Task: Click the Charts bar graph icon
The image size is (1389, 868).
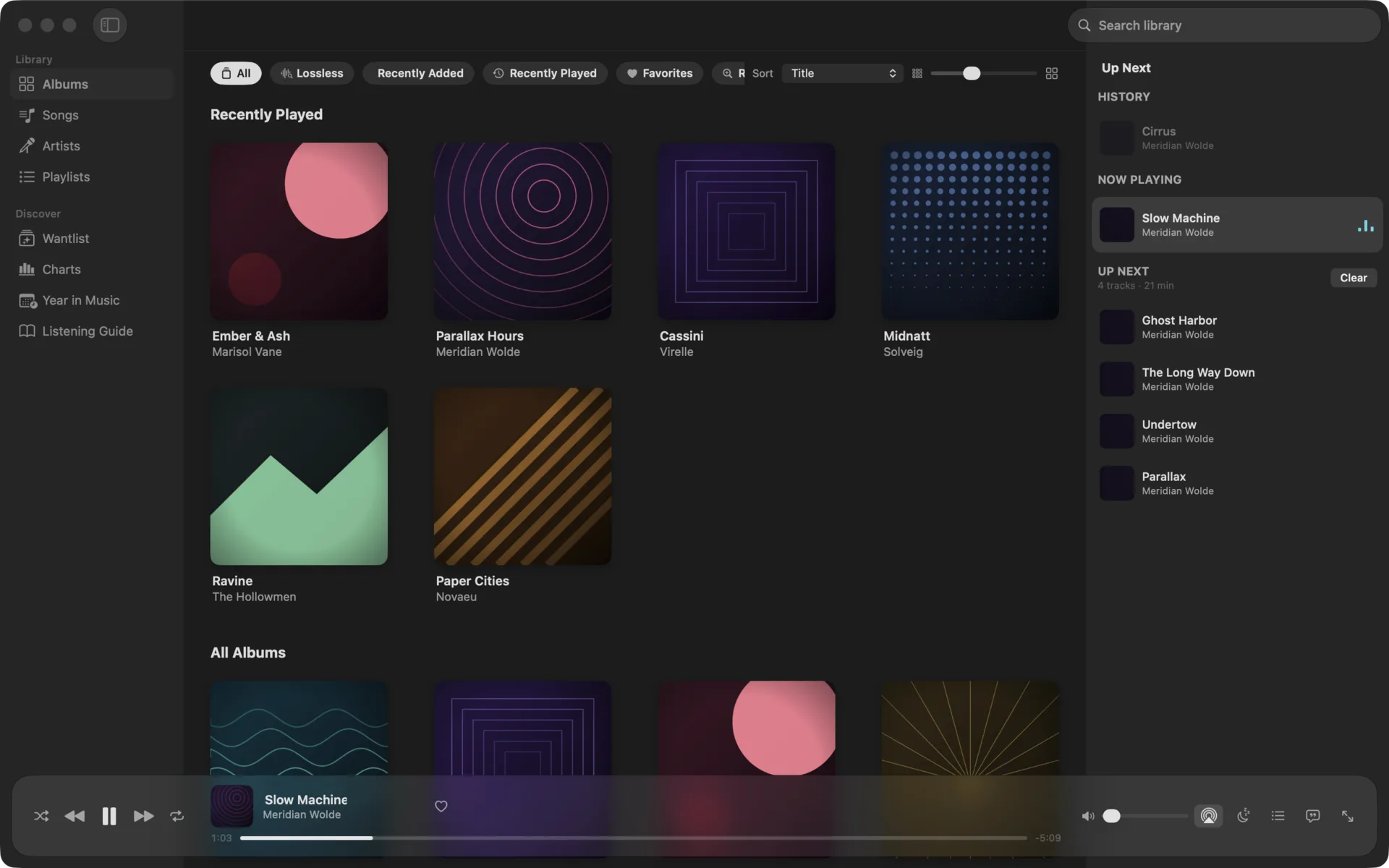Action: tap(27, 269)
